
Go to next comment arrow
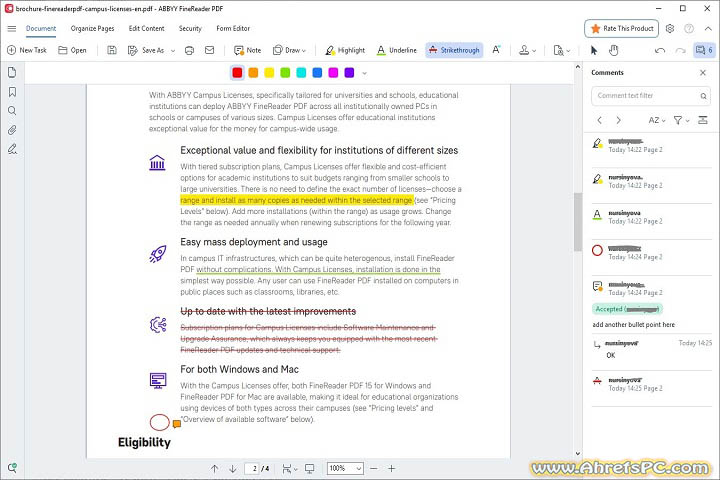pyautogui.click(x=619, y=120)
